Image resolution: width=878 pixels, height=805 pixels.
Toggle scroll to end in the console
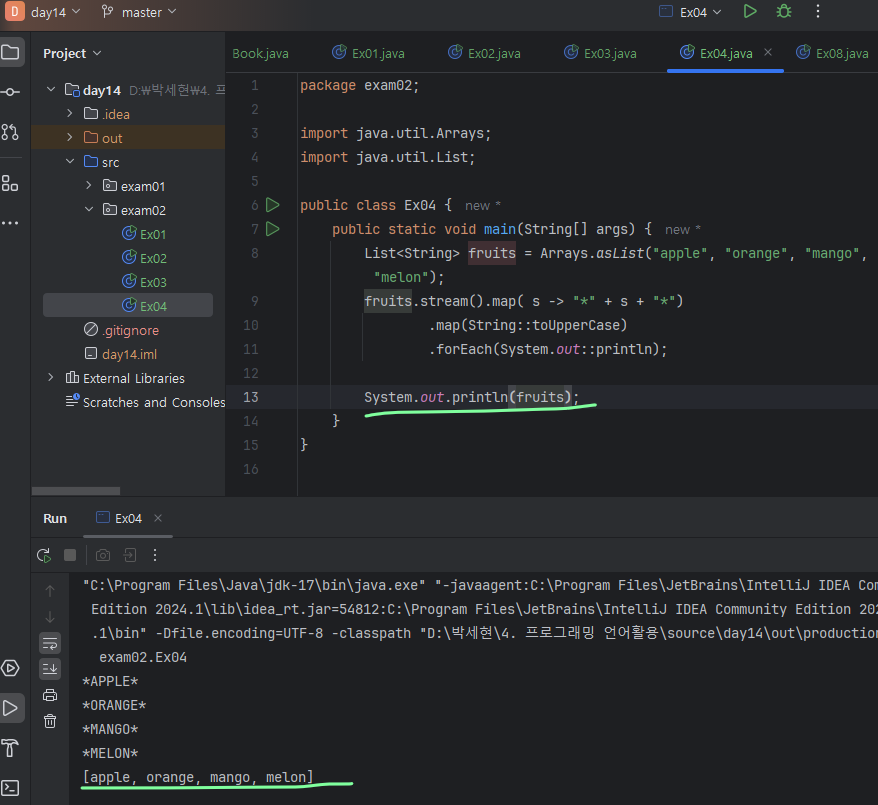coord(50,668)
